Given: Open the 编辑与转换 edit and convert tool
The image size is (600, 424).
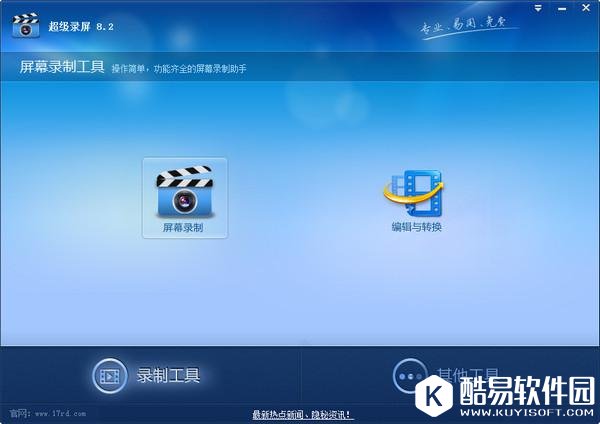Looking at the screenshot, I should point(416,201).
